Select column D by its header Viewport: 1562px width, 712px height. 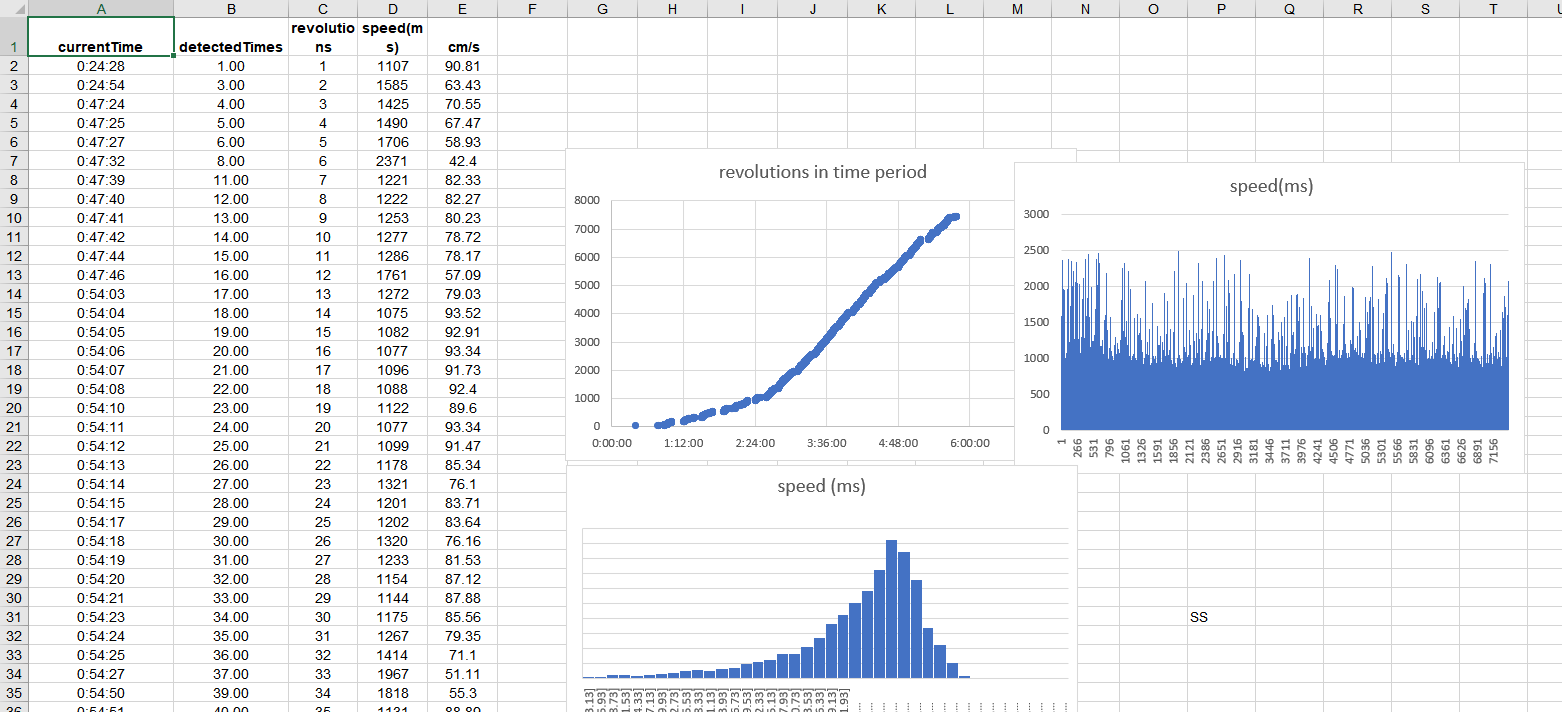click(x=391, y=8)
